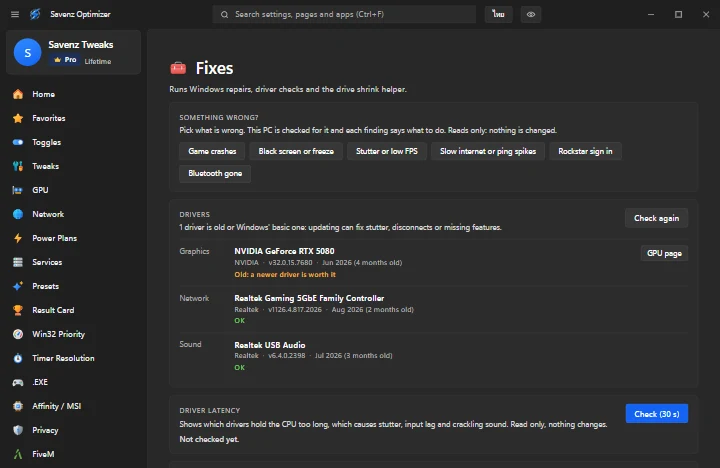Click NVIDIA GeForce RTX 5080 driver name

coord(284,251)
